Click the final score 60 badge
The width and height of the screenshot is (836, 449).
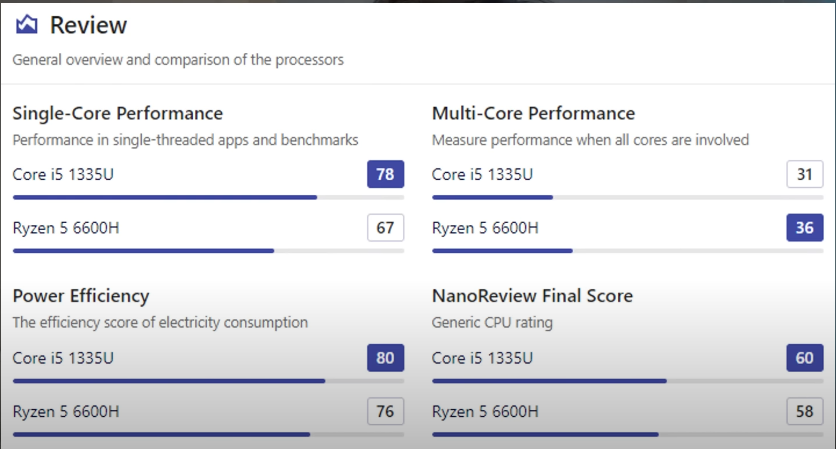[805, 358]
